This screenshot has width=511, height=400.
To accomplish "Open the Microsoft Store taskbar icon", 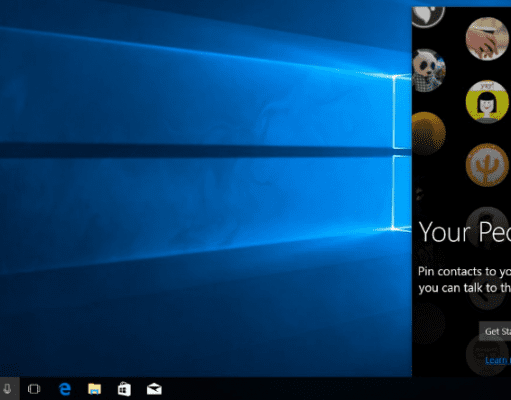I will click(124, 389).
